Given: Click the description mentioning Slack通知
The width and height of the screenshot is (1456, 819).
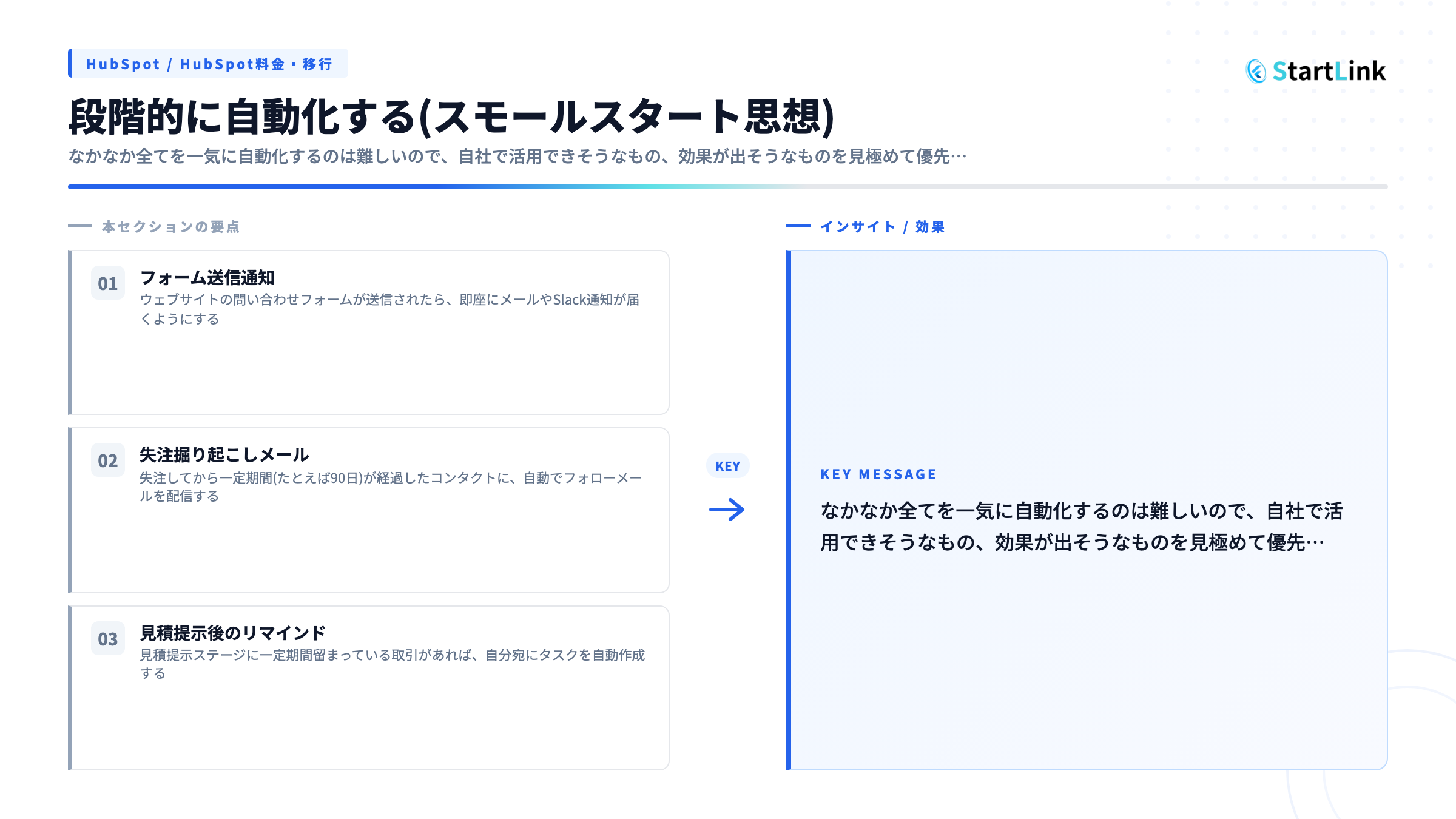Looking at the screenshot, I should pos(389,309).
